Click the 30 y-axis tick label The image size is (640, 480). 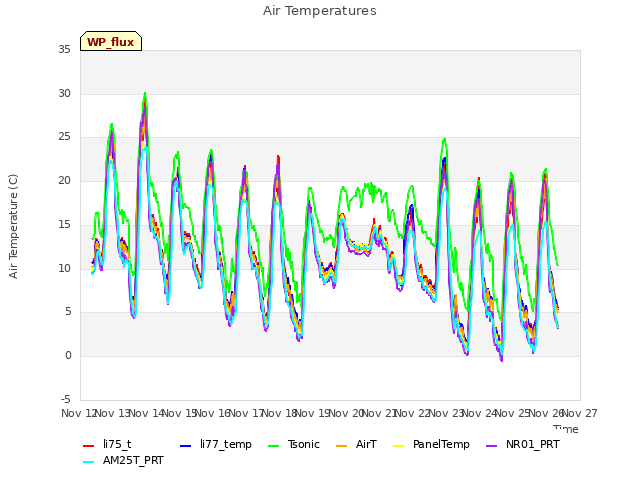coord(64,93)
